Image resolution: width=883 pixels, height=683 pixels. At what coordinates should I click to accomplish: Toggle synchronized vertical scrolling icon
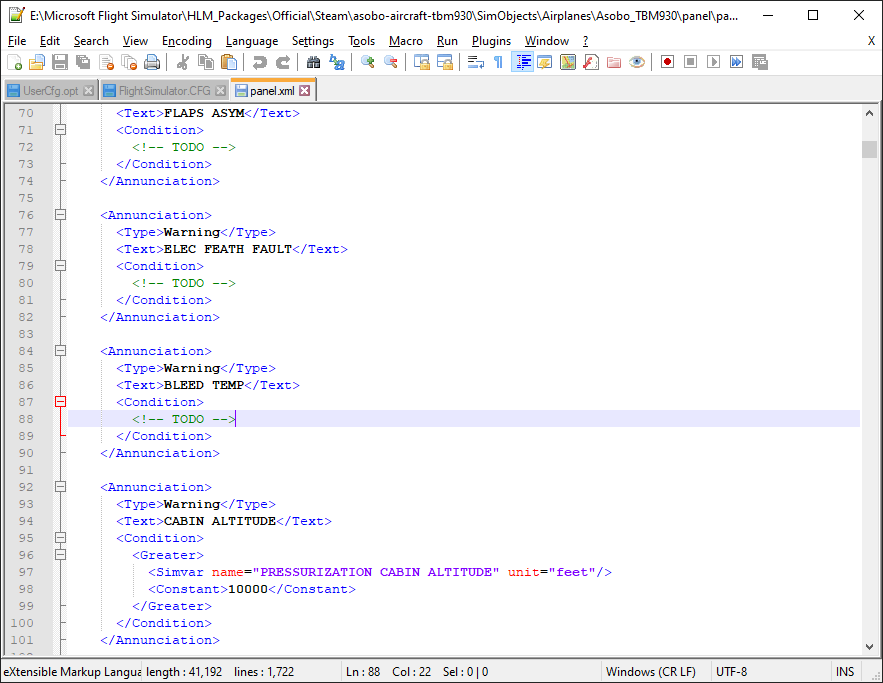tap(421, 62)
